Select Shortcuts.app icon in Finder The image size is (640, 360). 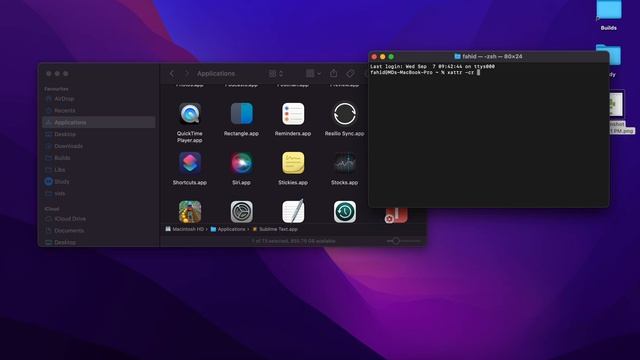[190, 163]
